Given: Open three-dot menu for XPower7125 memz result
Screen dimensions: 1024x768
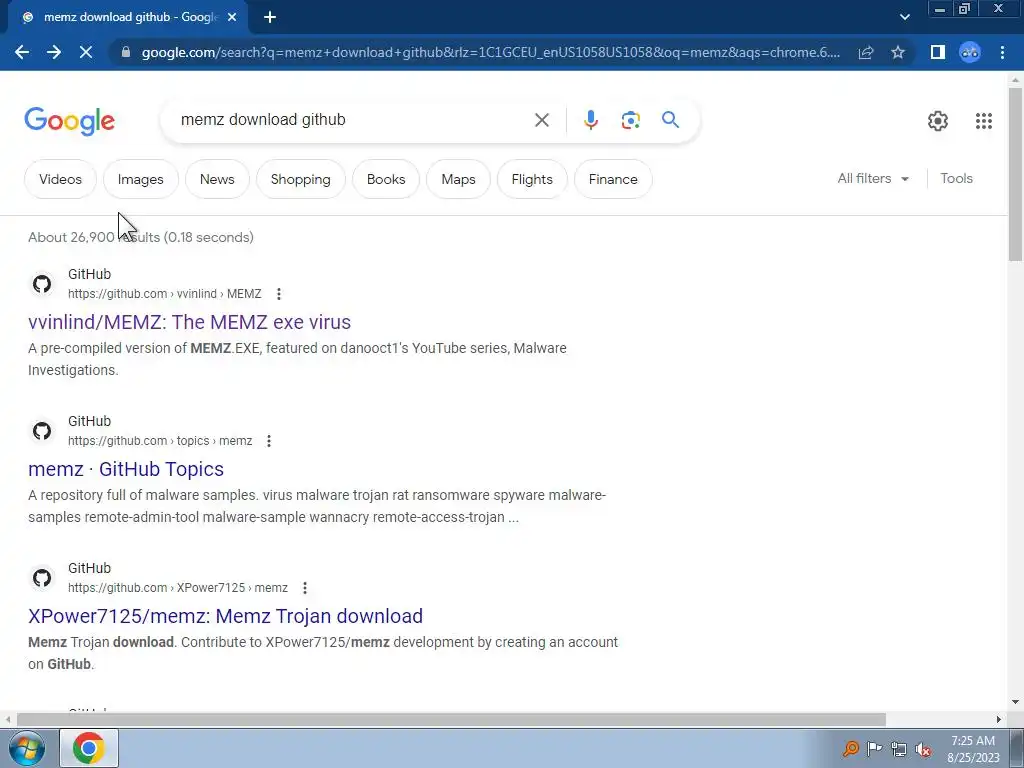Looking at the screenshot, I should click(x=305, y=588).
